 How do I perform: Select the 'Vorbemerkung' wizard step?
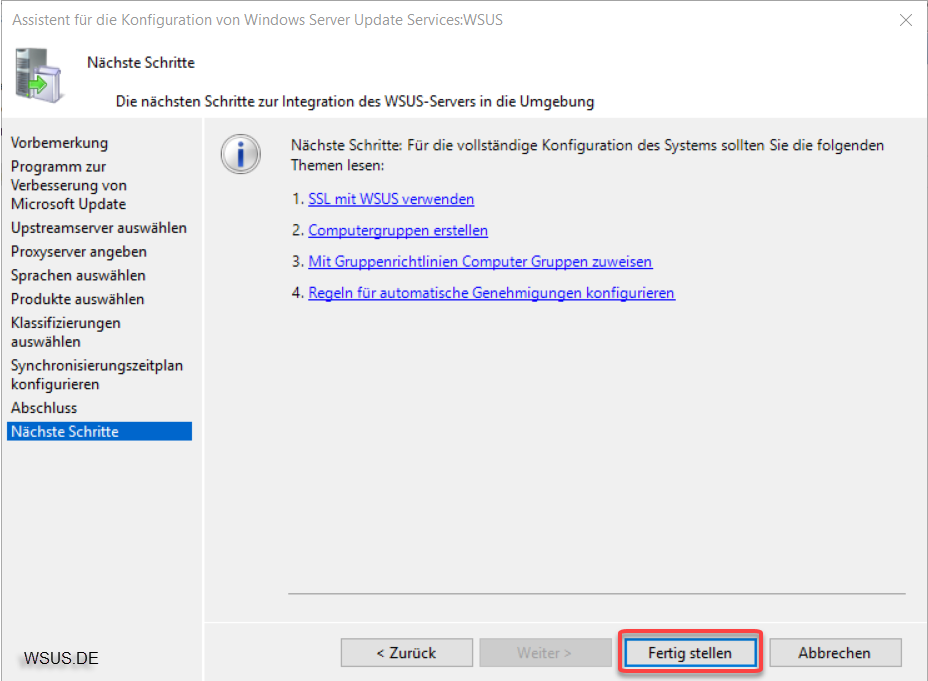coord(59,143)
